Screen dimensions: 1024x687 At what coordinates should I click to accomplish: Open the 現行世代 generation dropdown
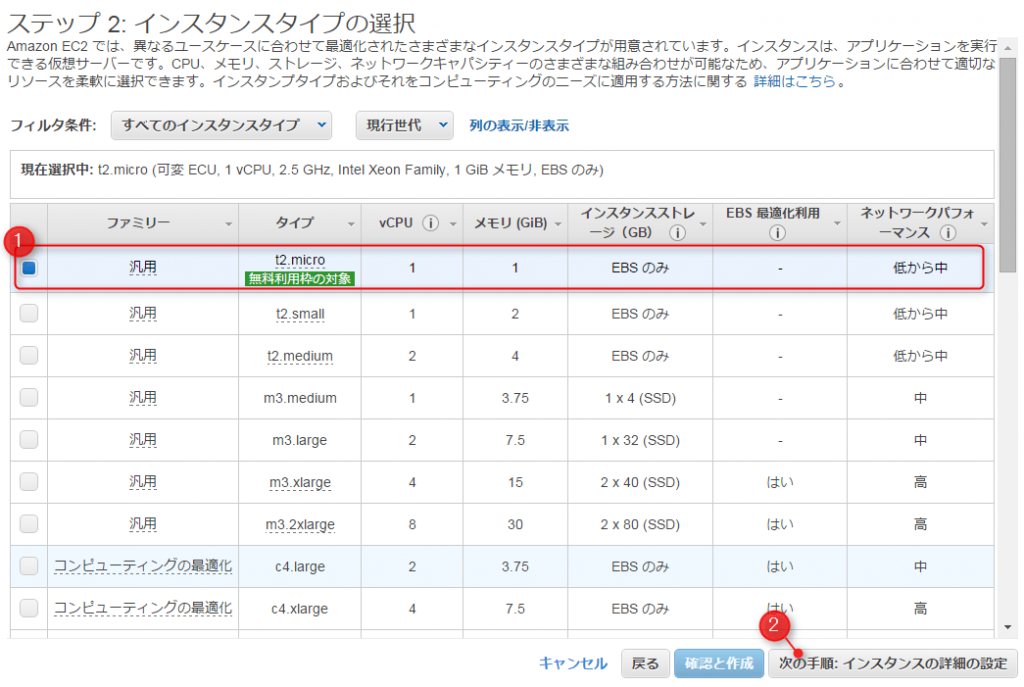coord(404,125)
